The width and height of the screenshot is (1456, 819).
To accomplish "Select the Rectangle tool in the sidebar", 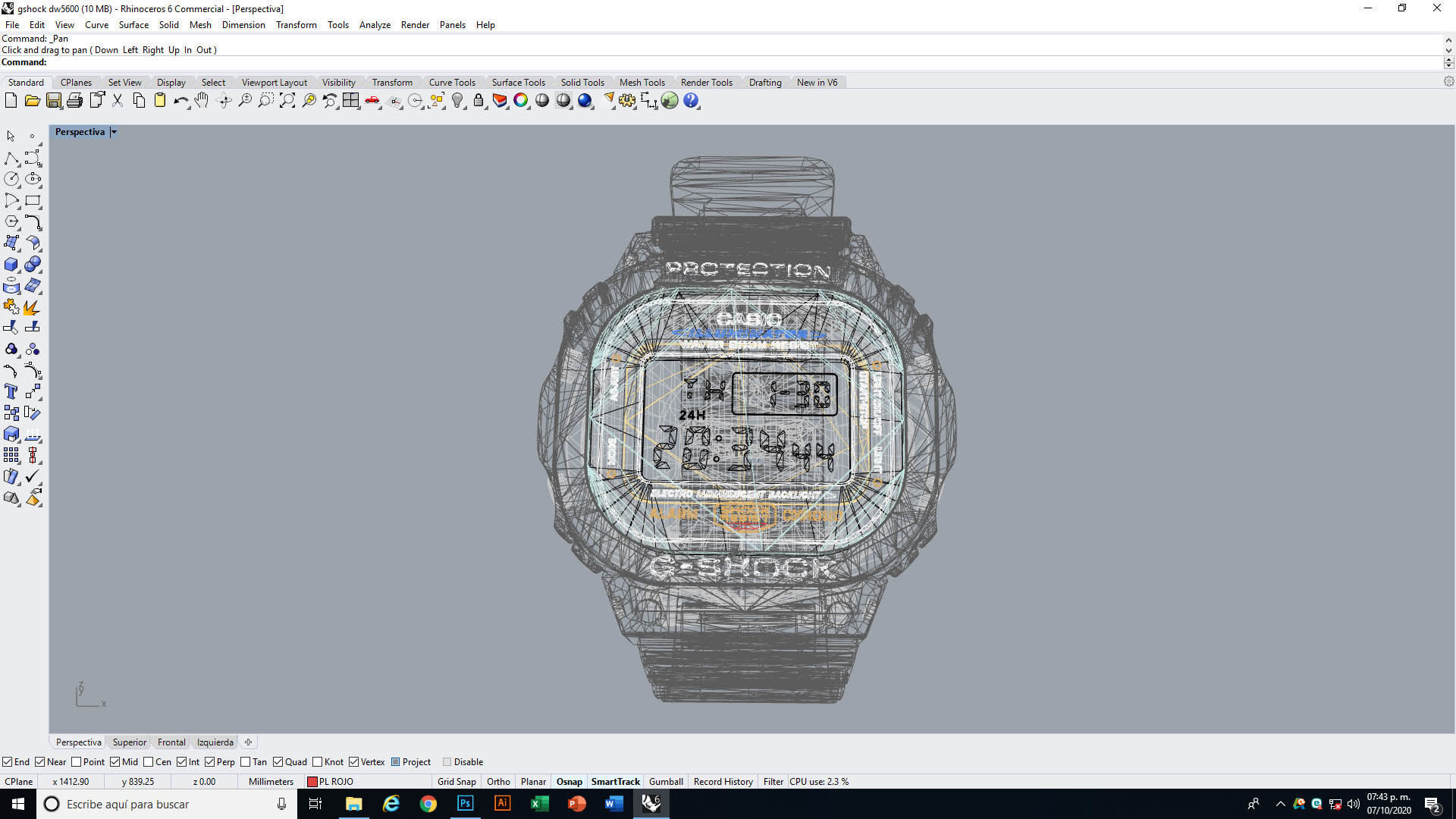I will [x=33, y=201].
